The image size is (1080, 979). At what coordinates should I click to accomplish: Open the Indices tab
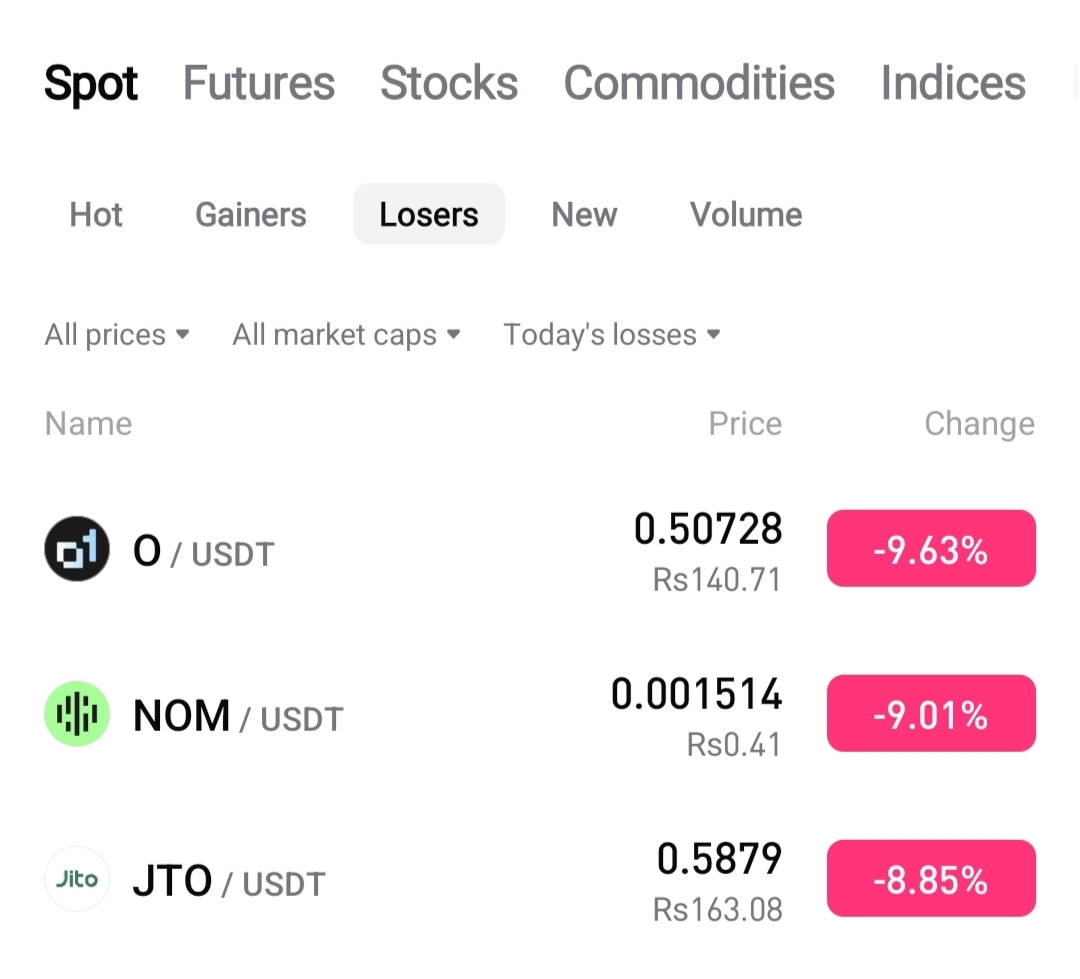click(953, 83)
